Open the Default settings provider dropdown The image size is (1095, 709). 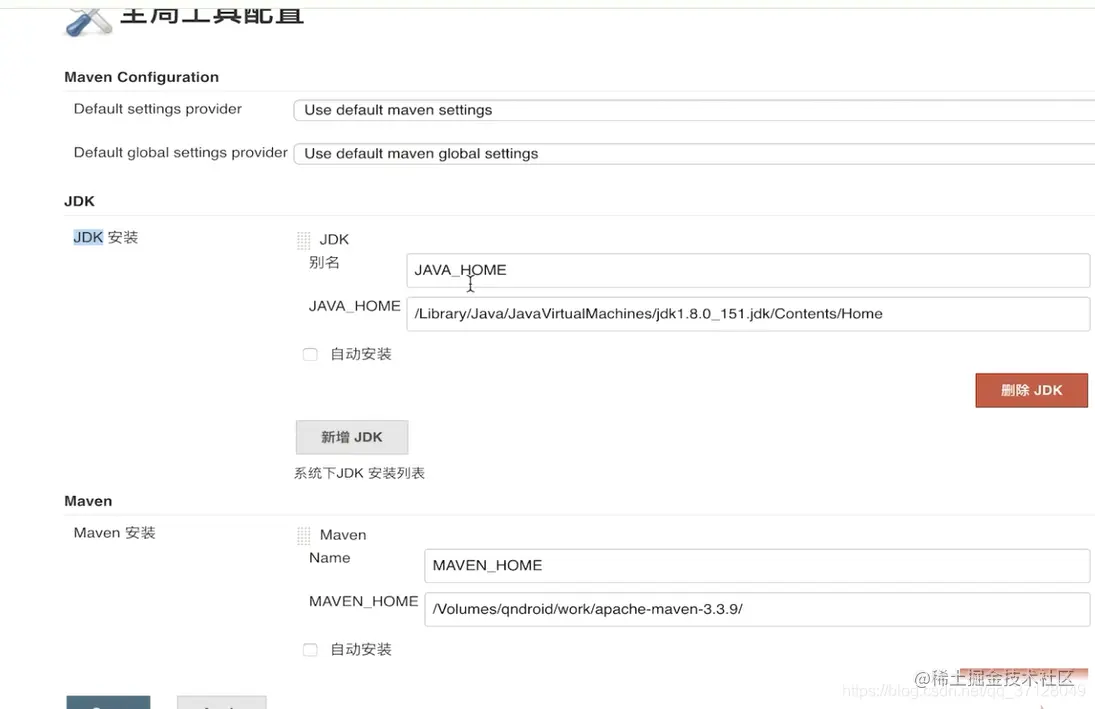coord(690,110)
